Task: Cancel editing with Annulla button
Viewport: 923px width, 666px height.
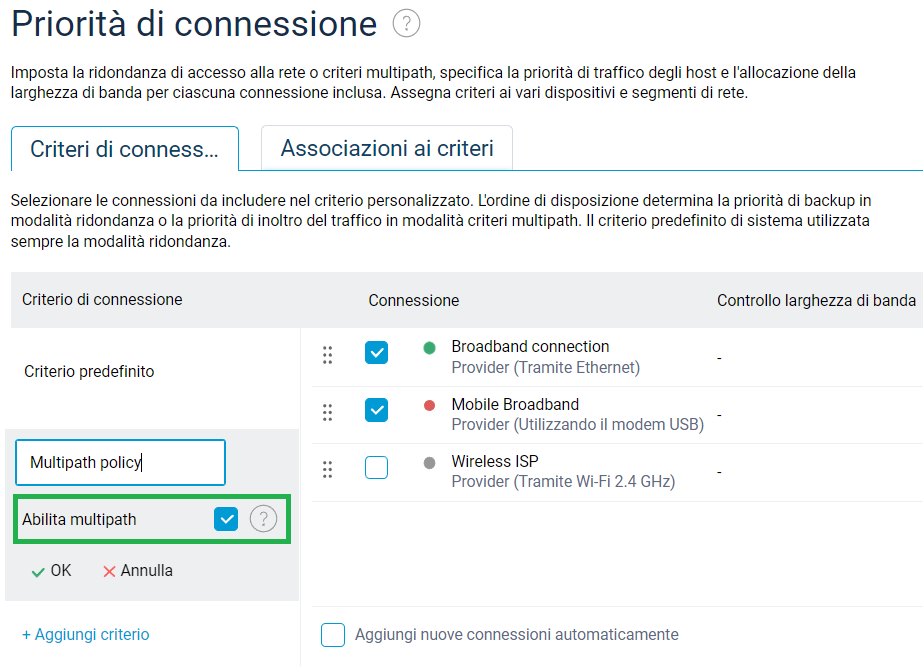Action: point(138,571)
